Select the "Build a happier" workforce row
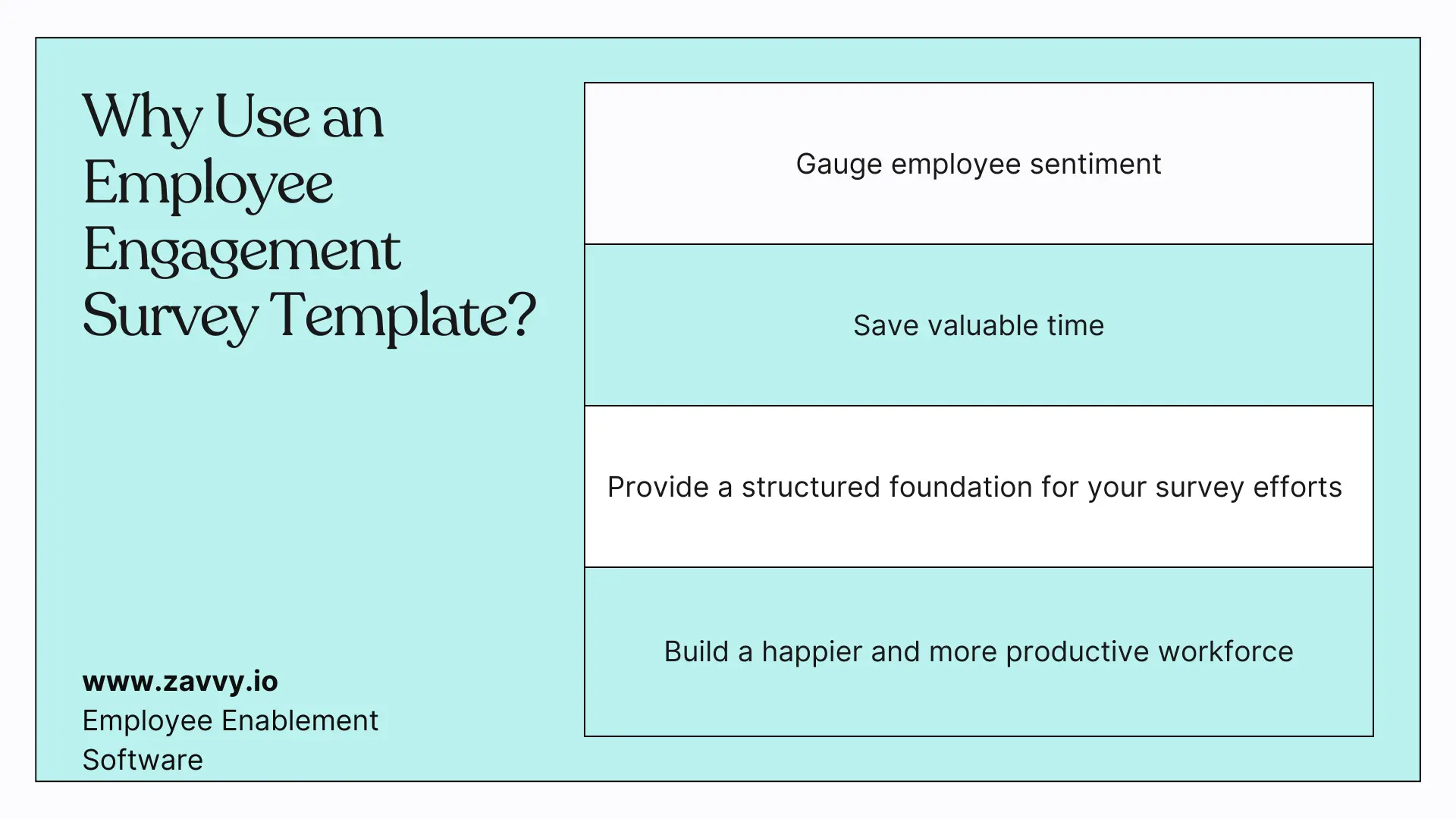 tap(978, 651)
